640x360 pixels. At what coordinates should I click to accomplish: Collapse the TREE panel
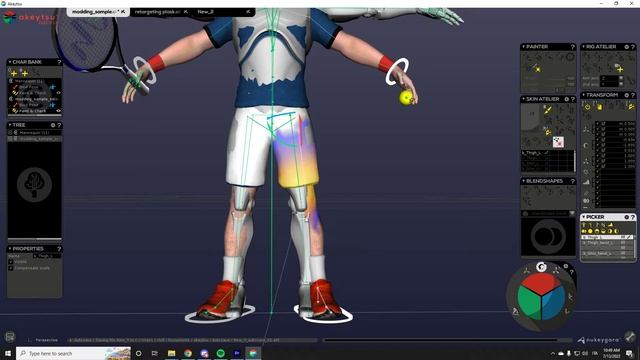(x=10, y=125)
